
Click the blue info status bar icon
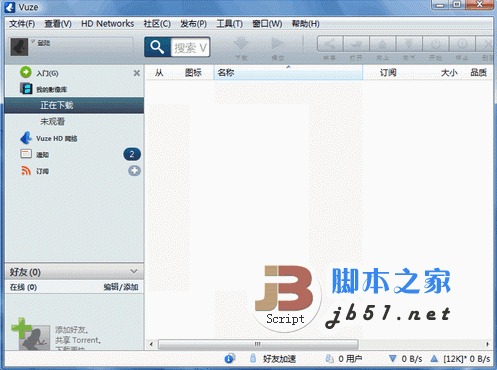pos(230,359)
